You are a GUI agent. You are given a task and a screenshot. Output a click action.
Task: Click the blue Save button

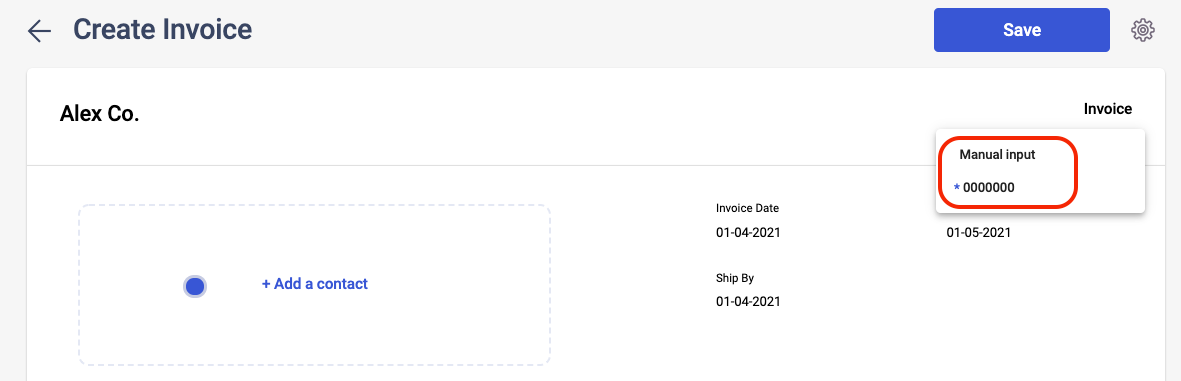[x=1021, y=30]
